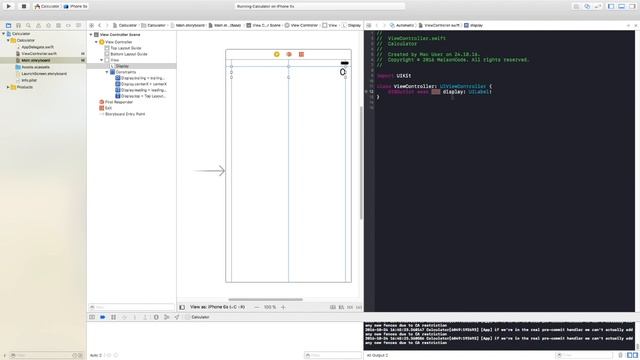Click the Related Items icon in storyboard jump bar

(91, 25)
